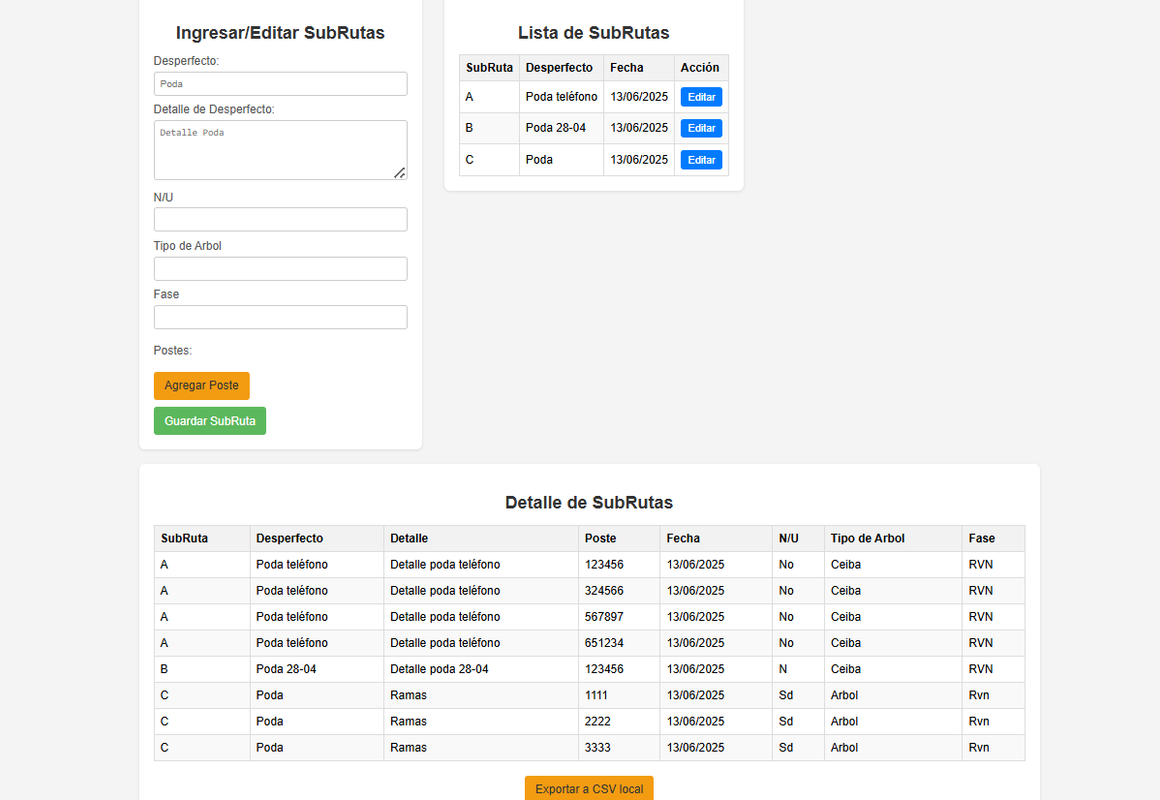Screen dimensions: 1160x800
Task: Click Ramas cell in poste 1111 row
Action: coord(481,695)
